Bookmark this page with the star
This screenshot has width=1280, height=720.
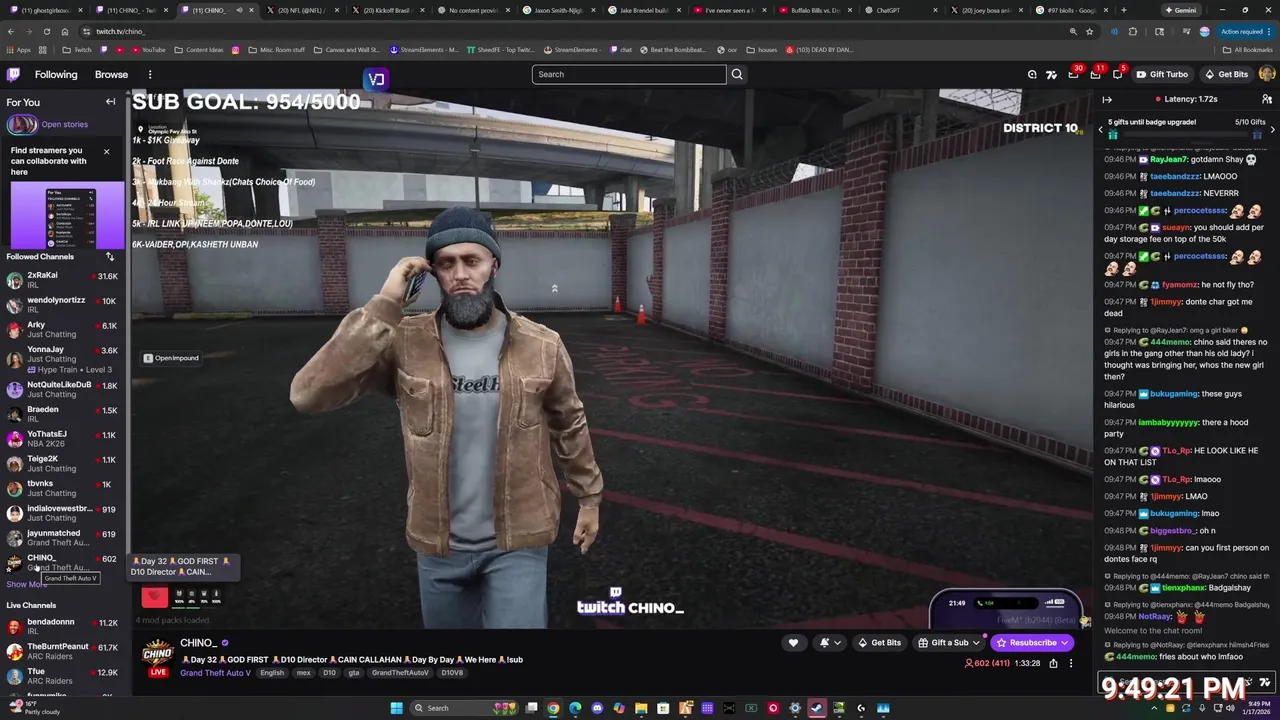(x=1090, y=31)
